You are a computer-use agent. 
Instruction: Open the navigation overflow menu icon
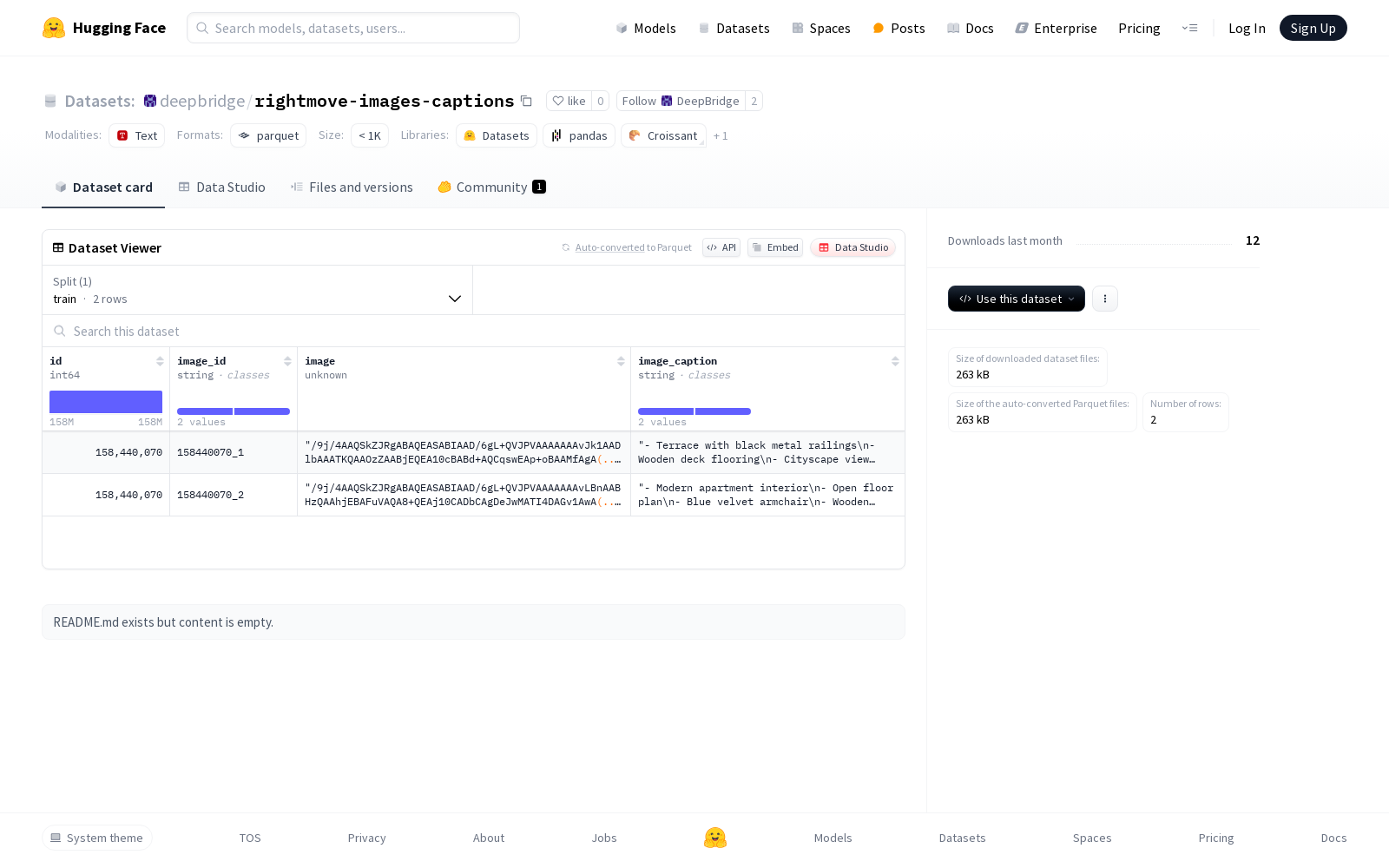(1189, 28)
